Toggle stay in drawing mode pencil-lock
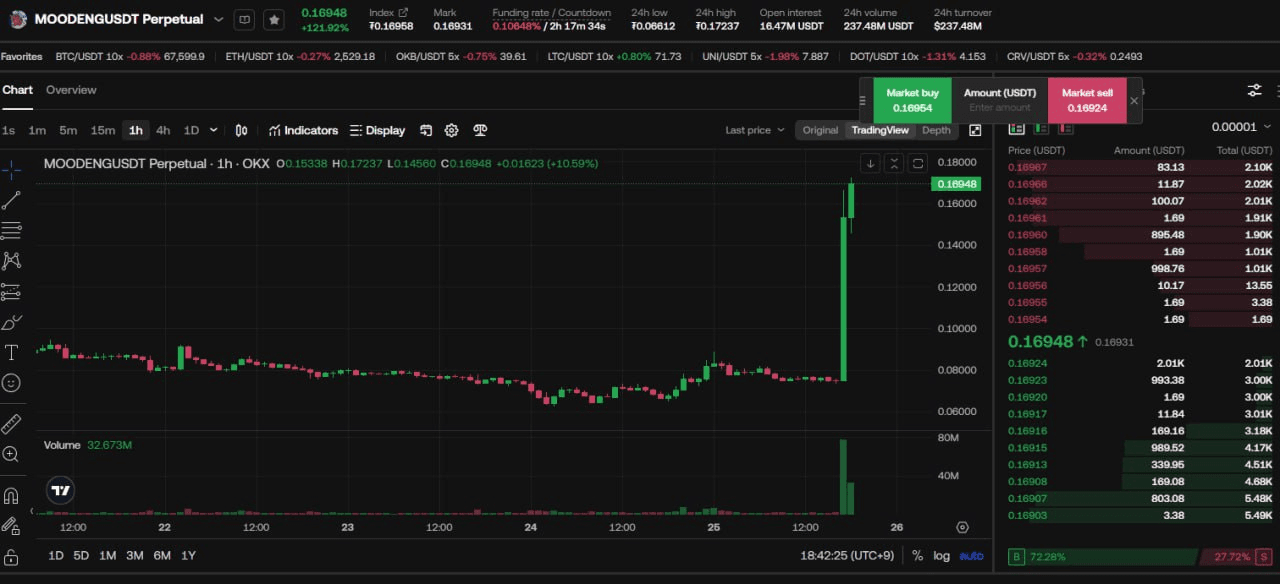This screenshot has width=1280, height=584. (11, 526)
